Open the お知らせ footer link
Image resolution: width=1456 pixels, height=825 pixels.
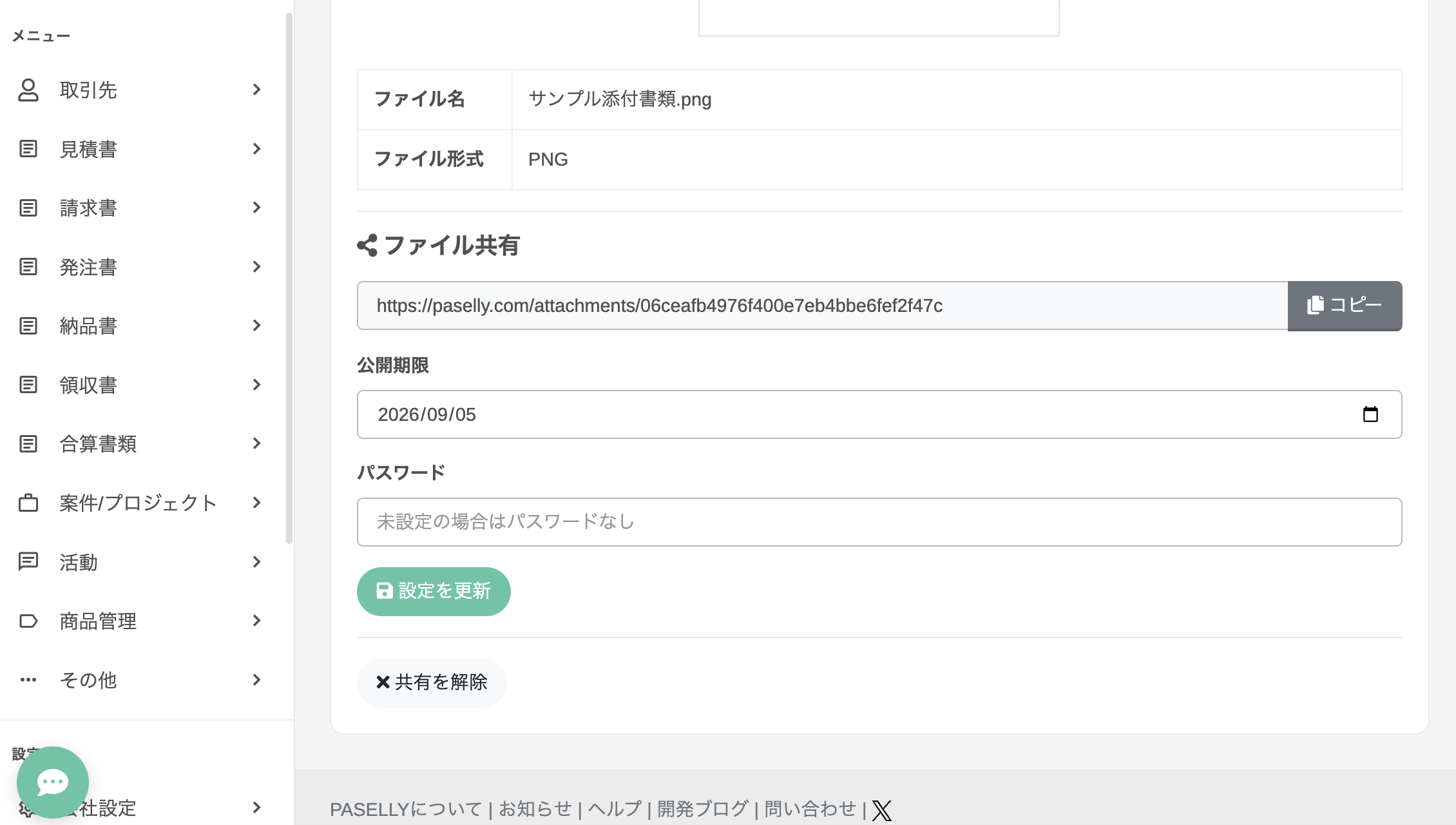(535, 810)
